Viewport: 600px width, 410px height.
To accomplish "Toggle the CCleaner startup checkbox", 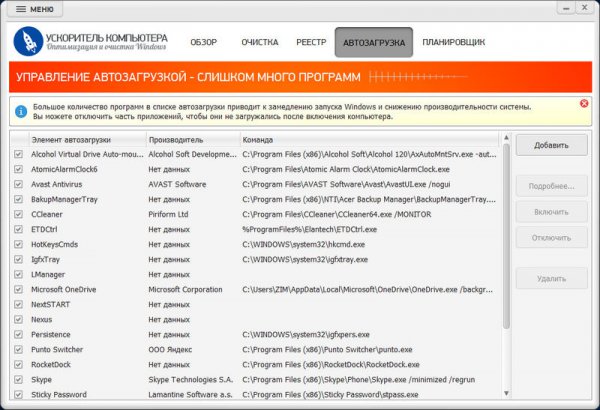I will click(18, 214).
